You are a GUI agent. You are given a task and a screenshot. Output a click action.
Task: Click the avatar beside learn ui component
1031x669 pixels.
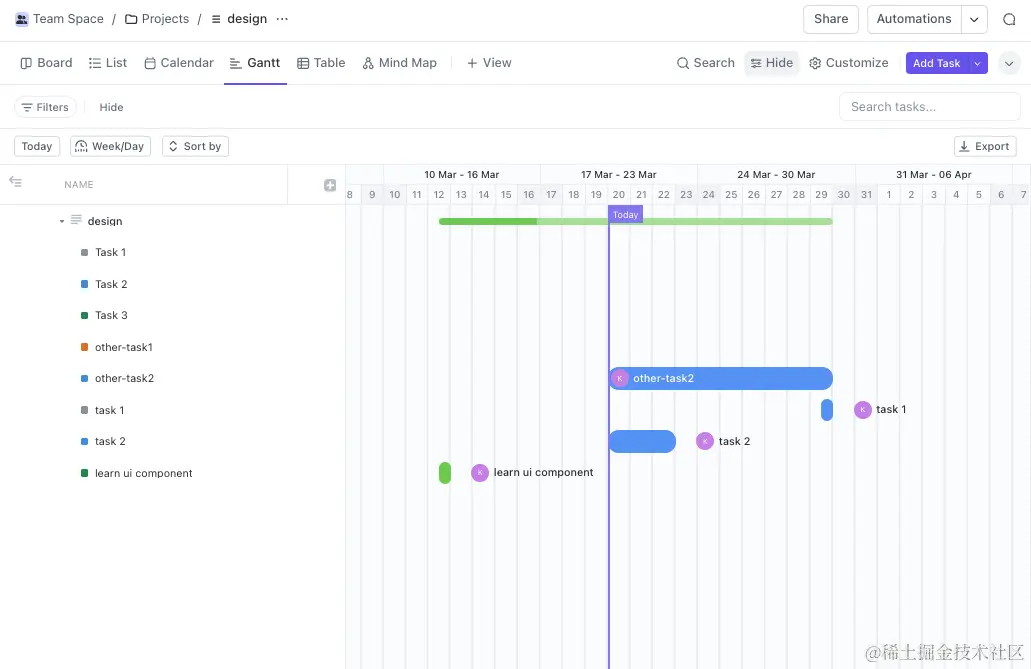tap(480, 473)
